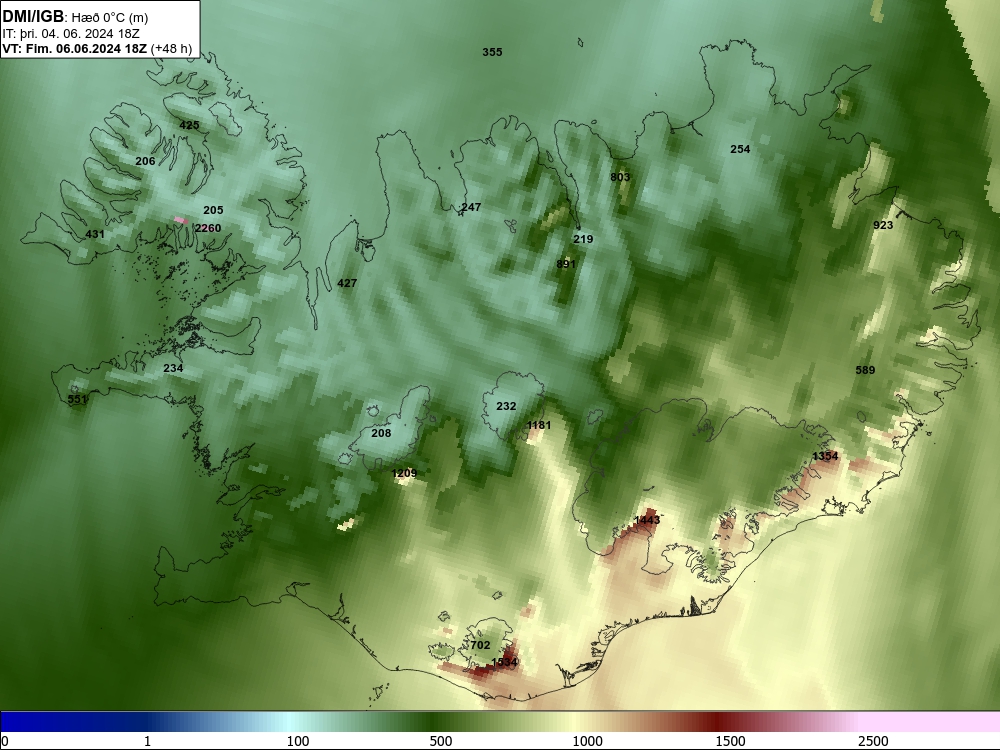Click the 2500 tick on color scale

873,741
